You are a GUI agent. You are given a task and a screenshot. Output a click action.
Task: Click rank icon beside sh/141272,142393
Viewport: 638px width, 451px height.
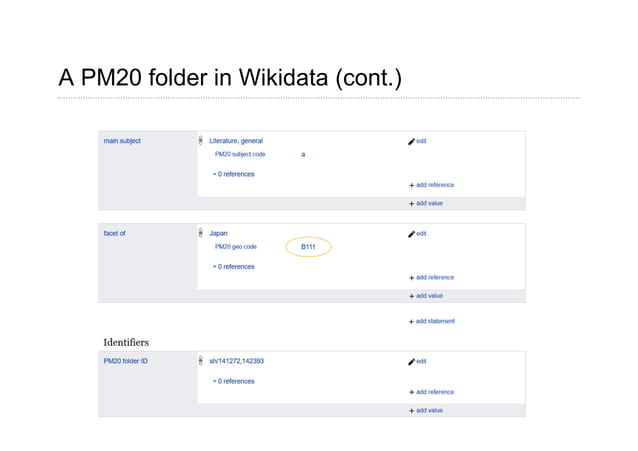coord(201,361)
